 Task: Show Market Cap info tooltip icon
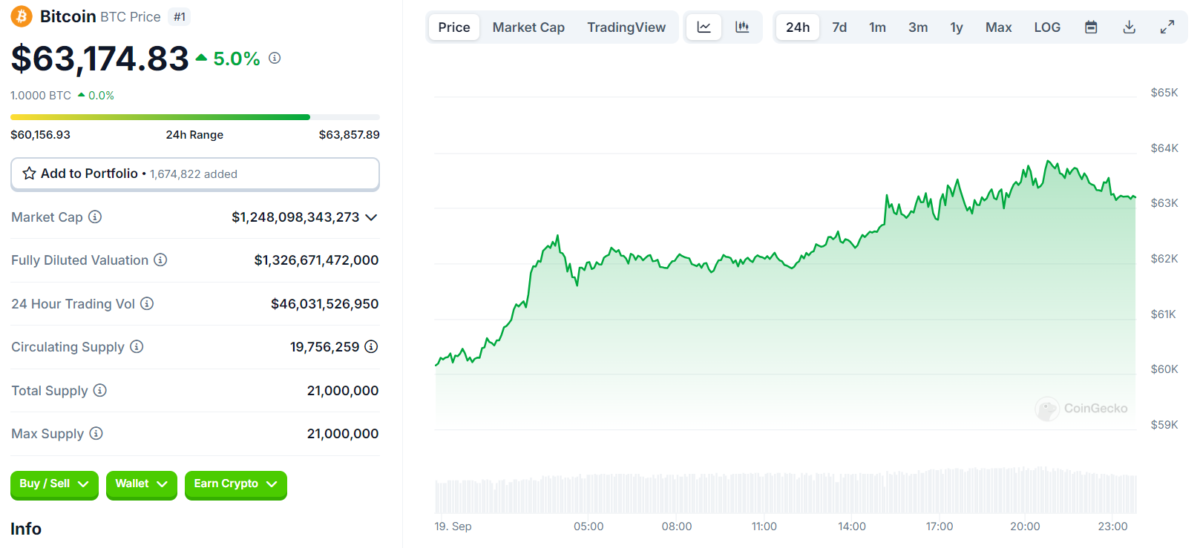click(x=95, y=217)
